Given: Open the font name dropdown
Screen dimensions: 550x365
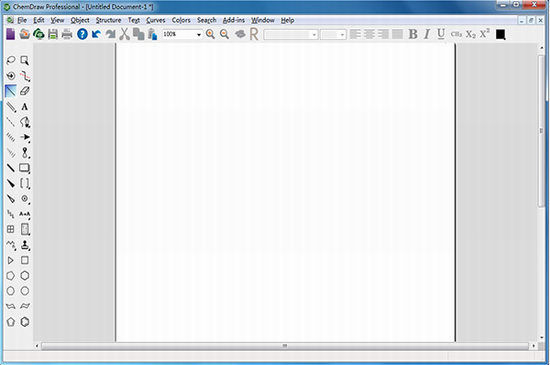Looking at the screenshot, I should point(314,34).
